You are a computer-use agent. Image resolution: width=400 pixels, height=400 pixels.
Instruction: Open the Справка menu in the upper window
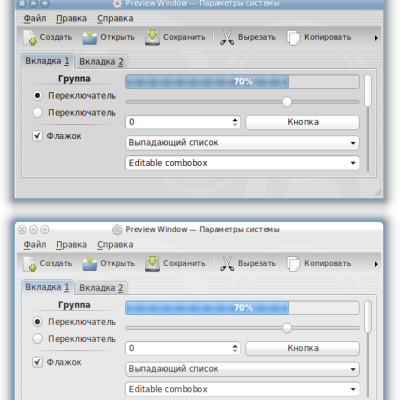pyautogui.click(x=115, y=18)
